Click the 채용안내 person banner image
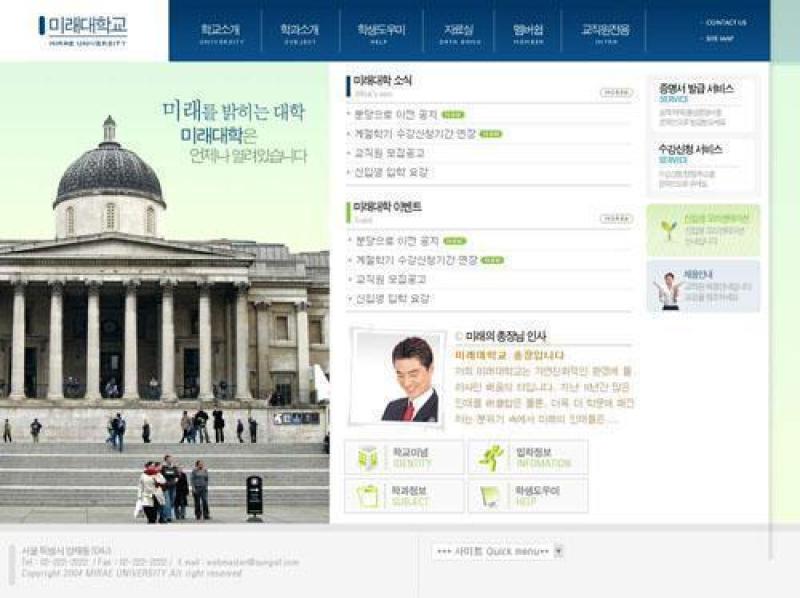The image size is (800, 598). click(x=667, y=288)
